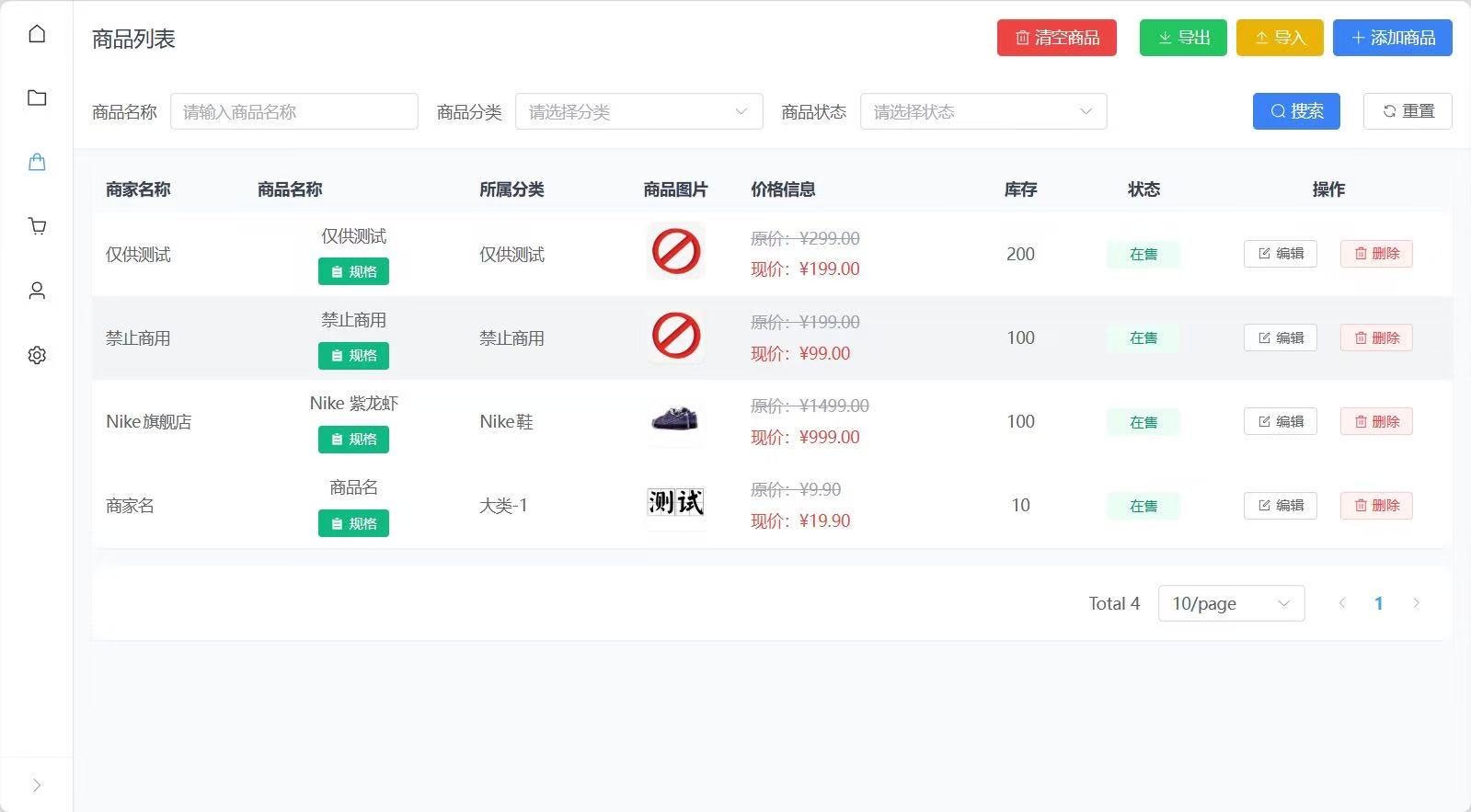The height and width of the screenshot is (812, 1471).
Task: Click the 现价：¥99.00 price text
Action: [800, 353]
